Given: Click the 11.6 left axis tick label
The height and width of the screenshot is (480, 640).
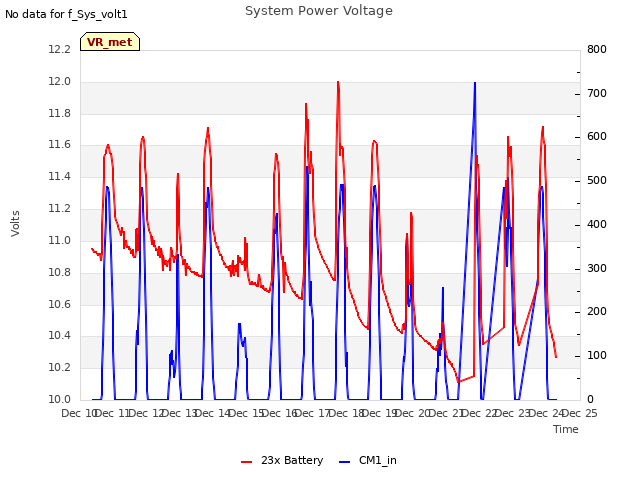Looking at the screenshot, I should 60,144.
